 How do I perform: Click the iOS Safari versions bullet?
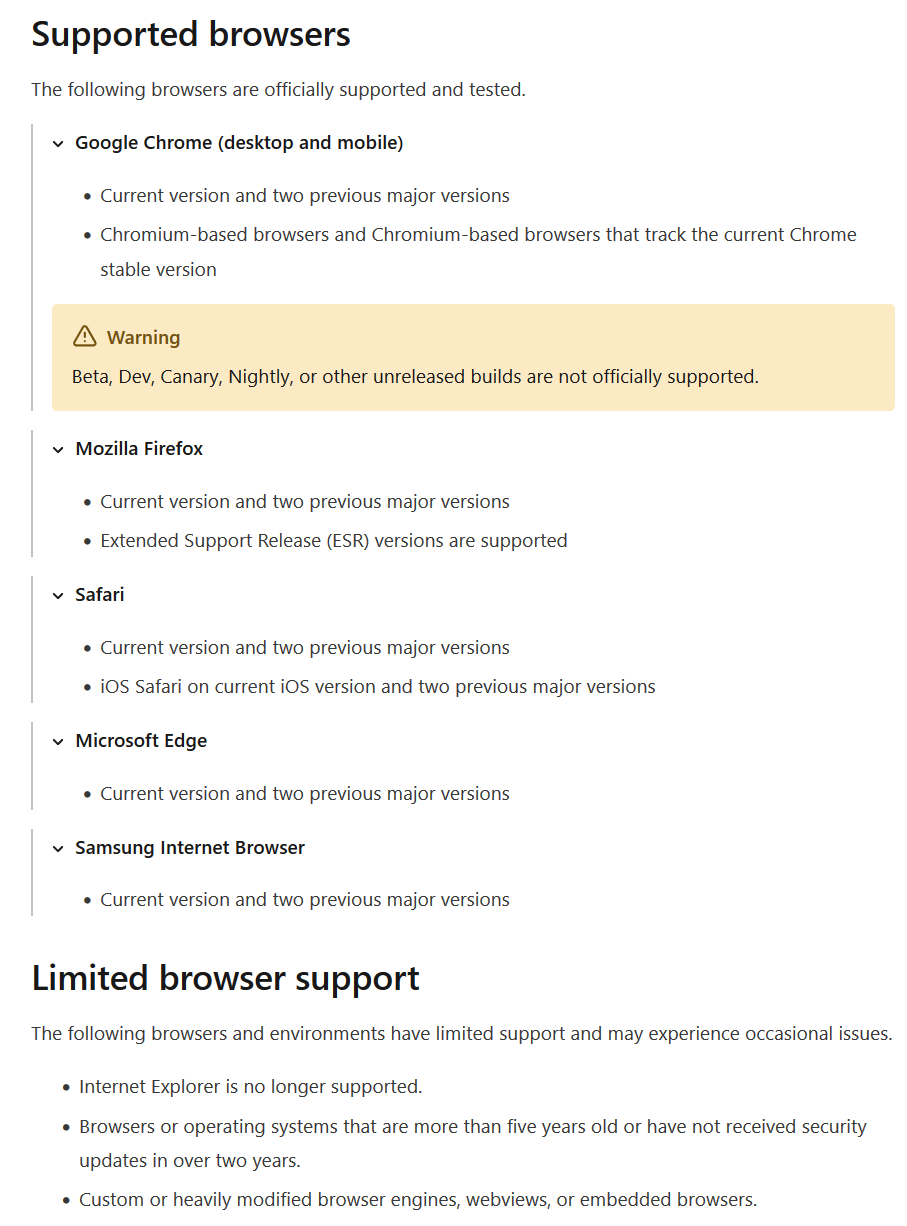(378, 687)
